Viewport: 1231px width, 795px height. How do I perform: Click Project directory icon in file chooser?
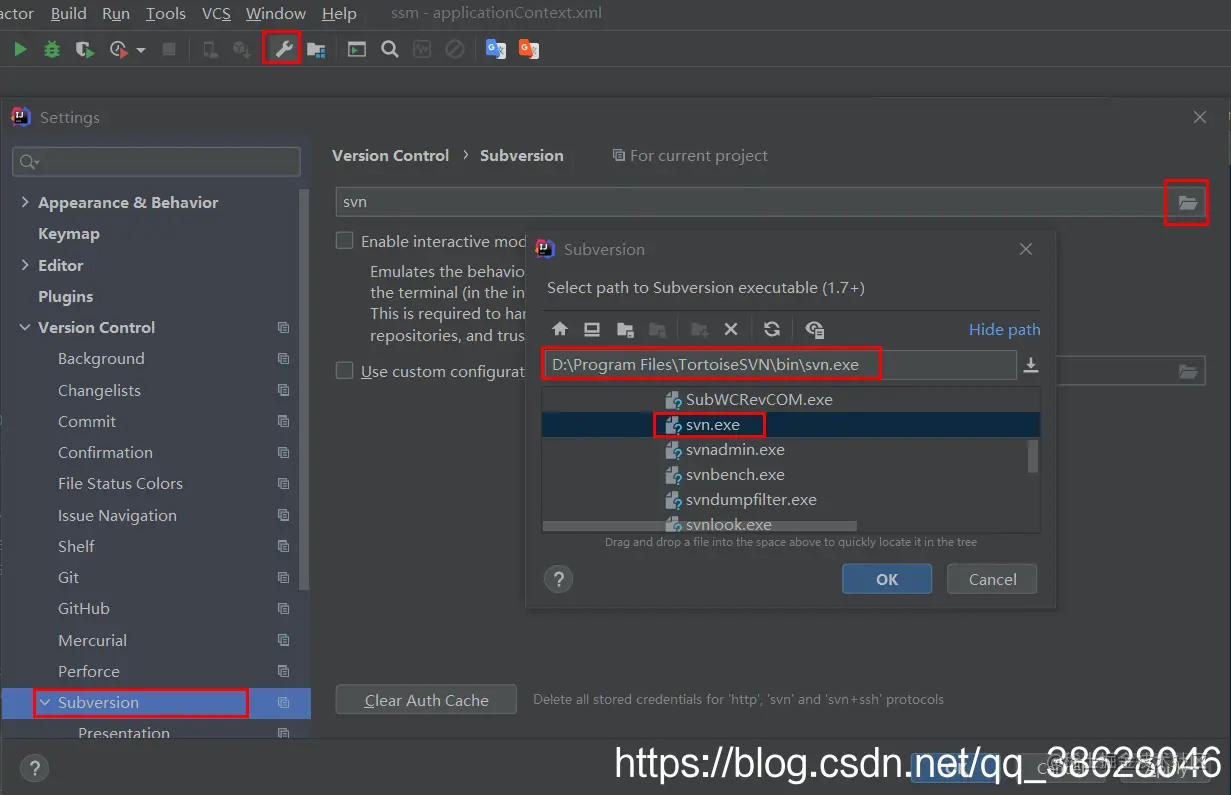625,329
